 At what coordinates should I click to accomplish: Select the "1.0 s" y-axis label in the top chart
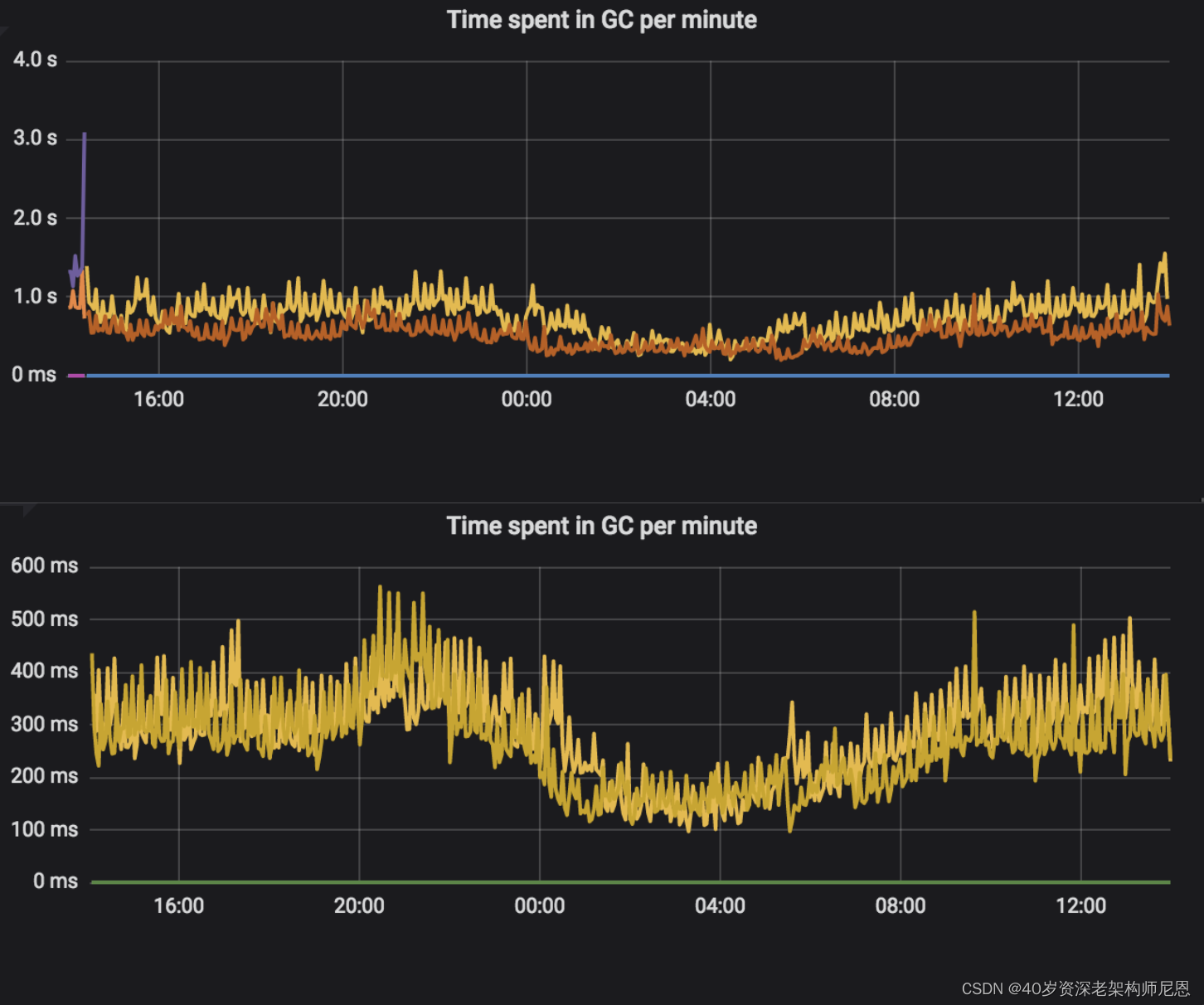(35, 296)
